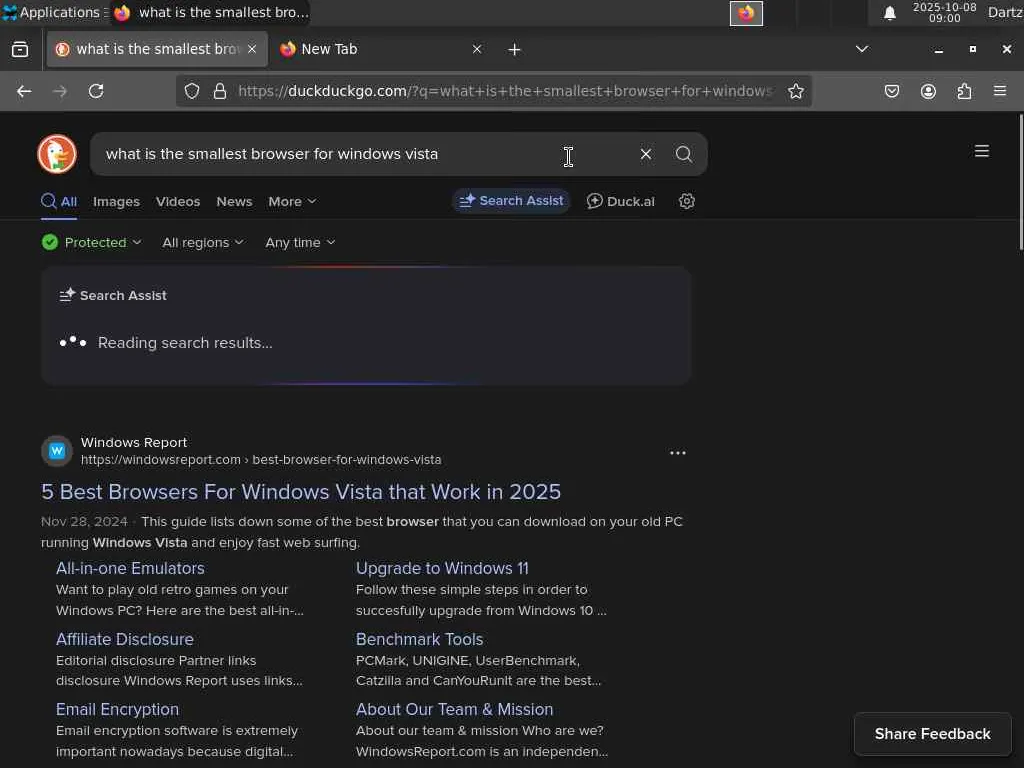Image resolution: width=1024 pixels, height=768 pixels.
Task: Click the DuckDuckGo logo
Action: 57,154
